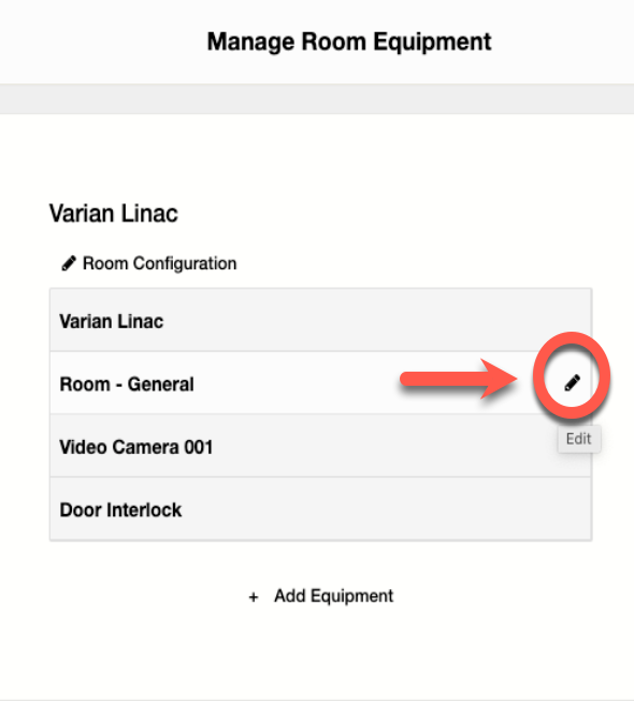Click the gray band below the page header
The image size is (634, 702).
click(317, 99)
